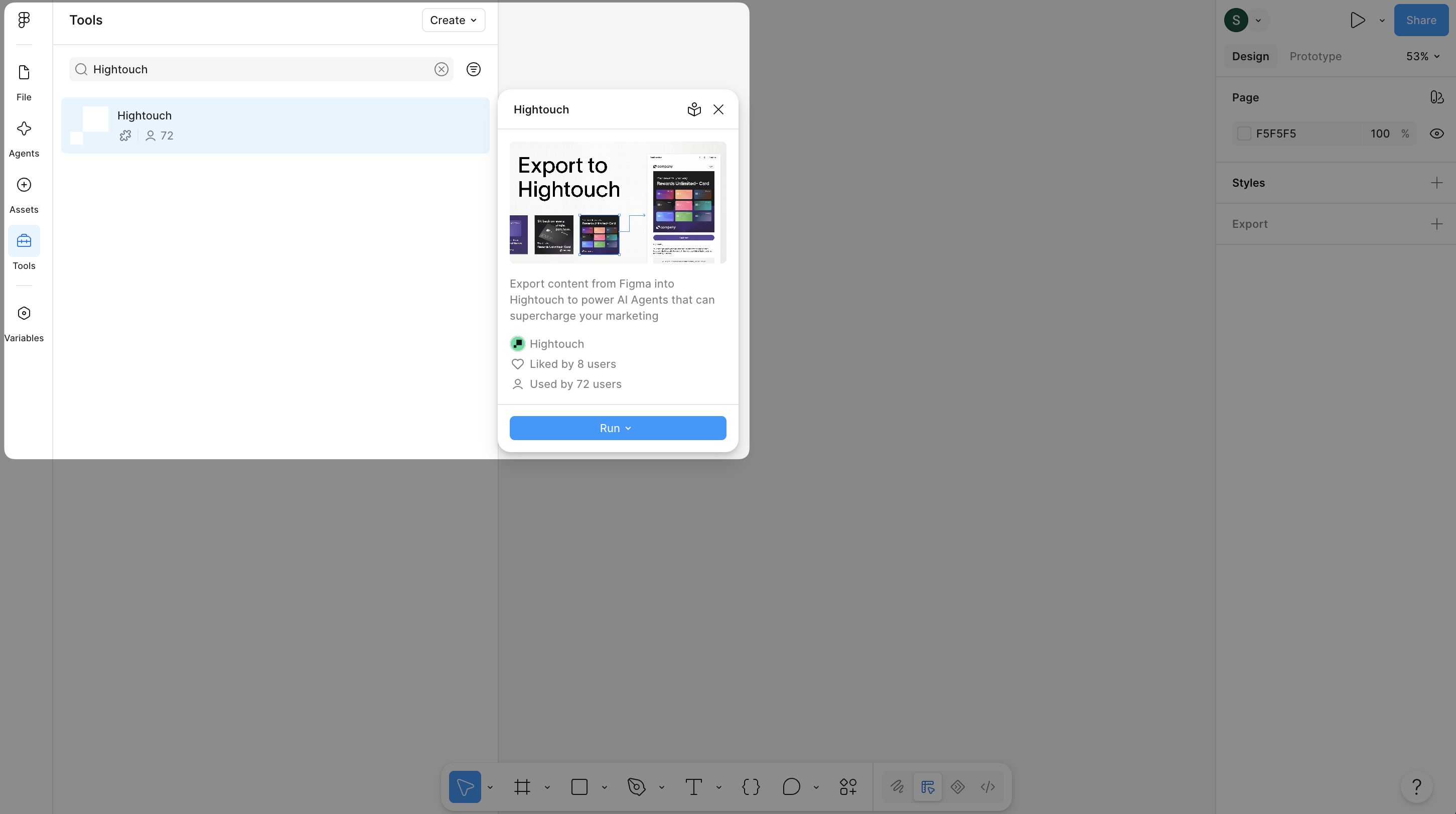Present the prototype with play button
This screenshot has height=814, width=1456.
[1358, 21]
